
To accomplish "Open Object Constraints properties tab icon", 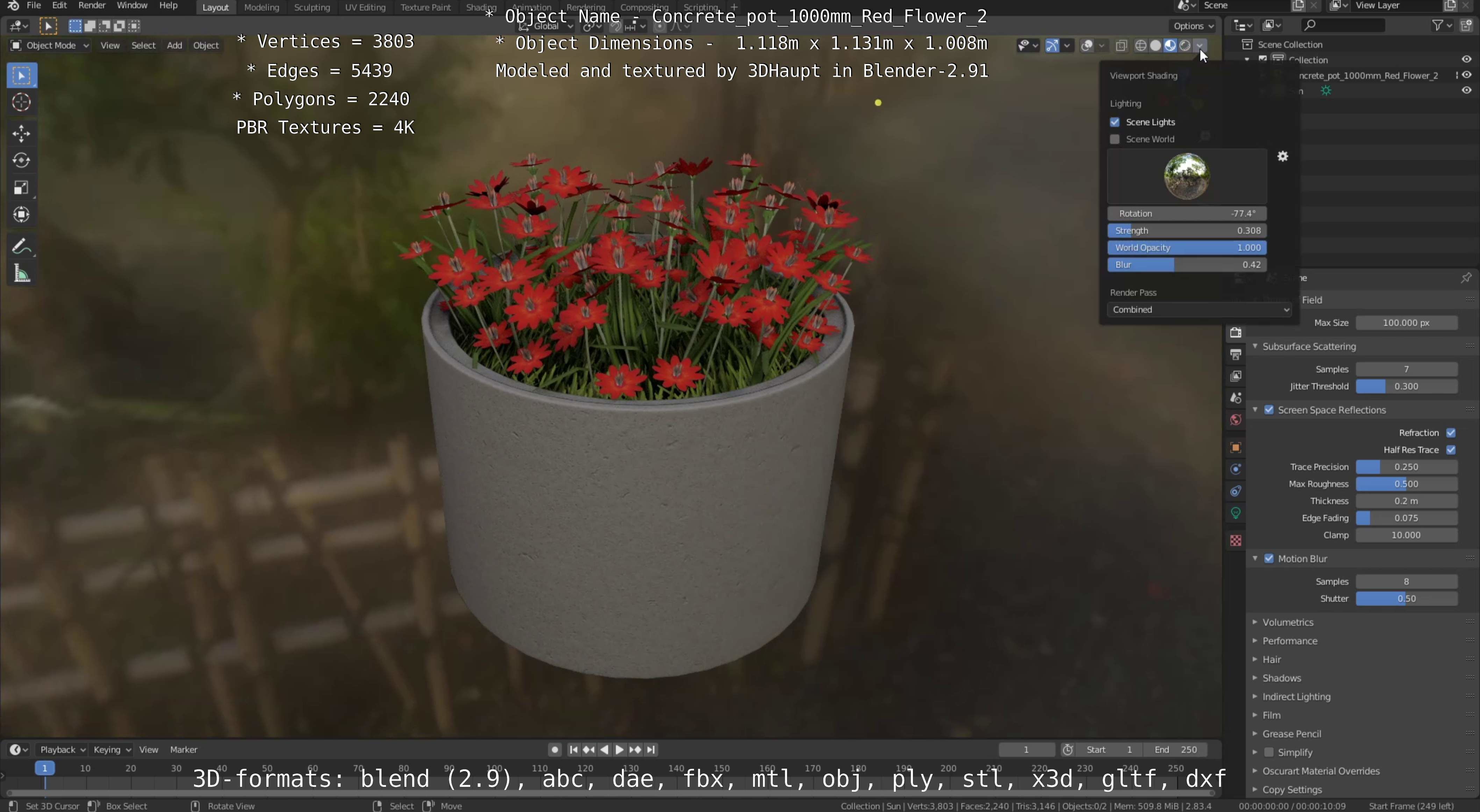I will pyautogui.click(x=1236, y=491).
